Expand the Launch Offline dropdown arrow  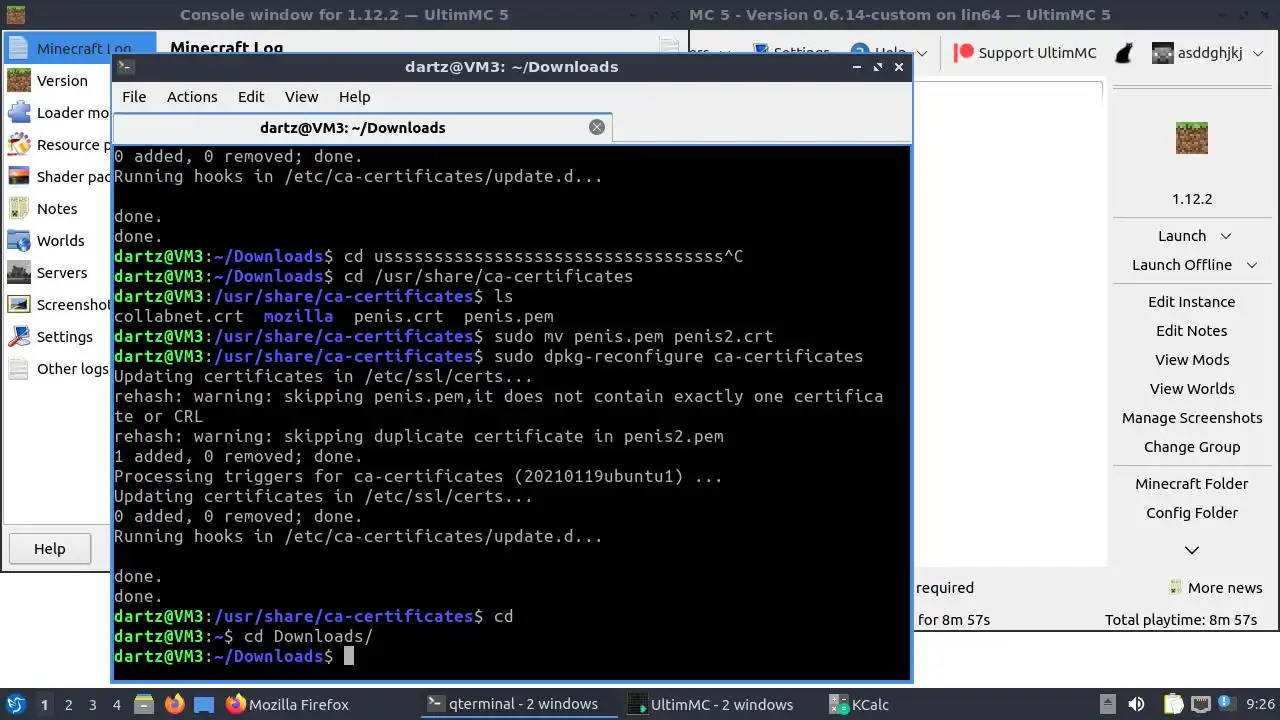[x=1252, y=265]
